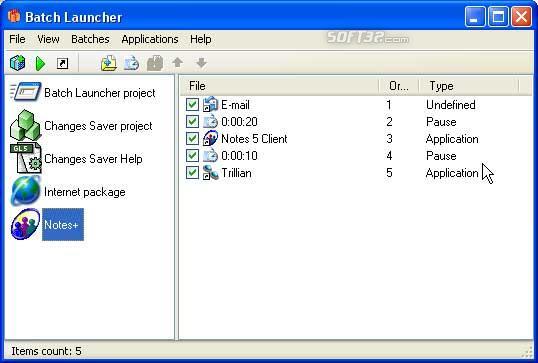Screen dimensions: 538x363
Task: Select the Internet package label
Action: 85,192
